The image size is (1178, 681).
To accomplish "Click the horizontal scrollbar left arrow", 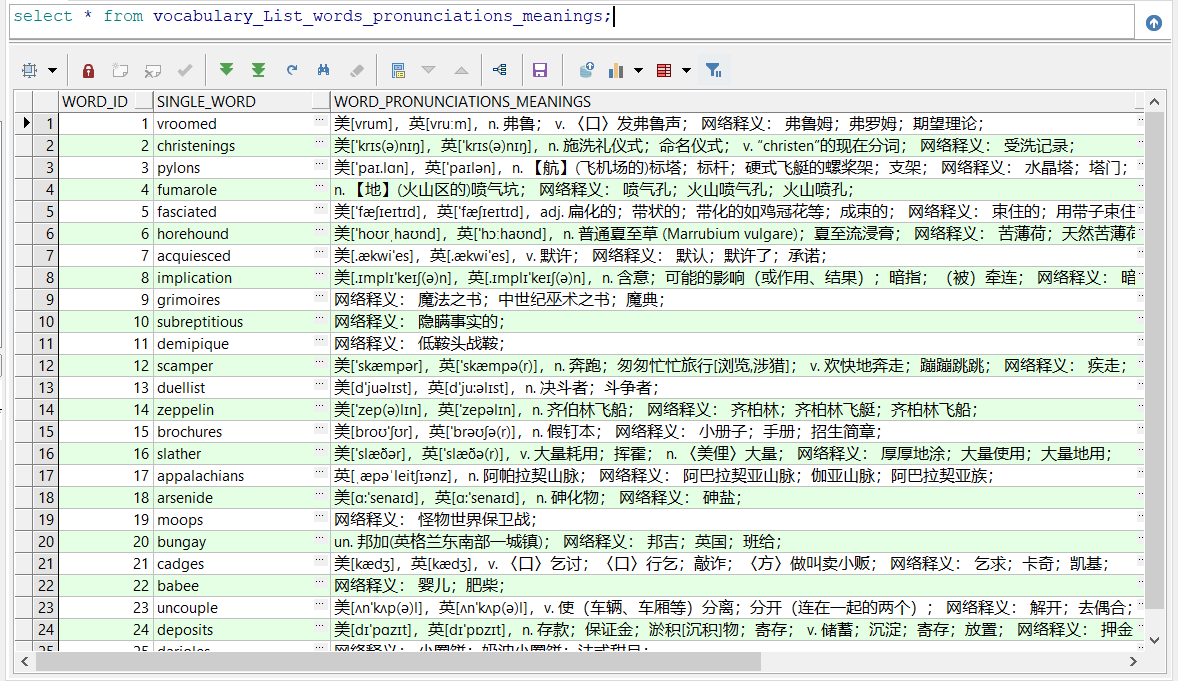I will pyautogui.click(x=25, y=661).
